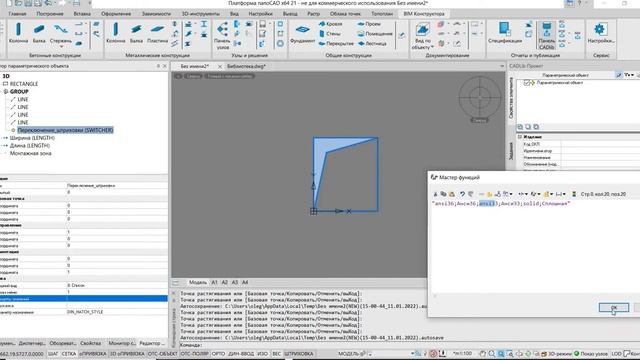Confirm with OK in Мастер функций

click(x=613, y=307)
